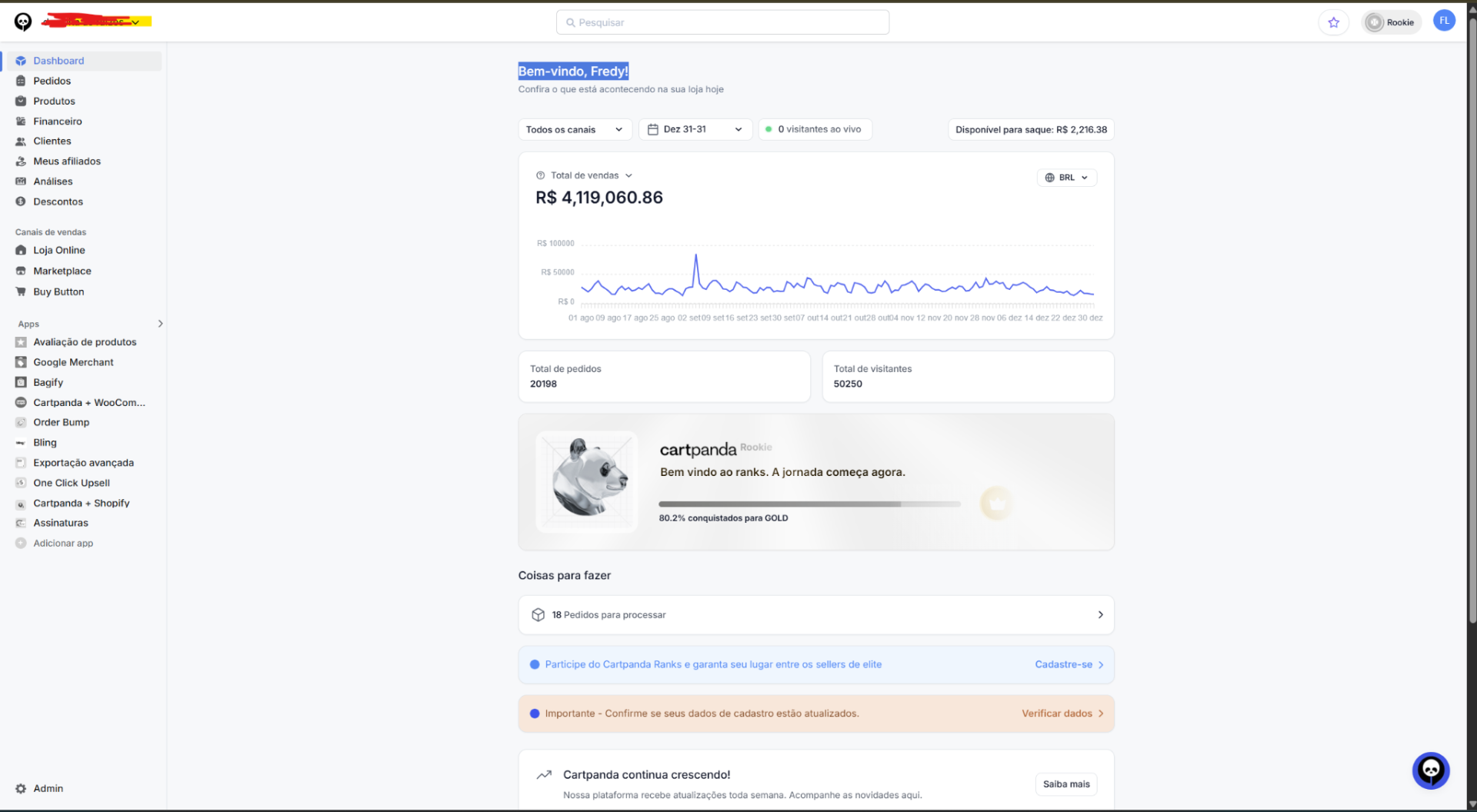
Task: Click the Pedidos icon in sidebar
Action: pos(21,81)
